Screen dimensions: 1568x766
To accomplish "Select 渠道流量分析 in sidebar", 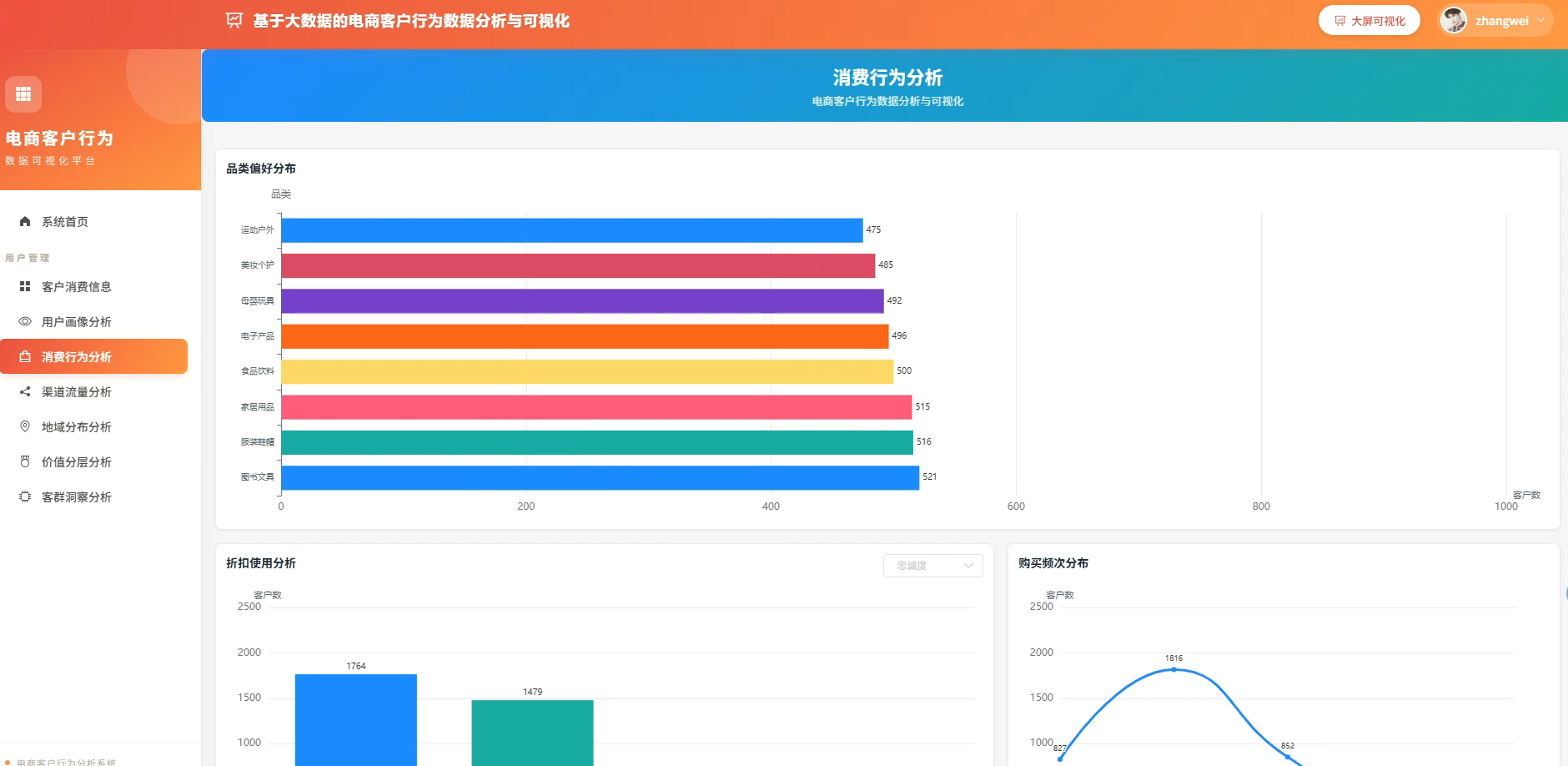I will (x=93, y=391).
